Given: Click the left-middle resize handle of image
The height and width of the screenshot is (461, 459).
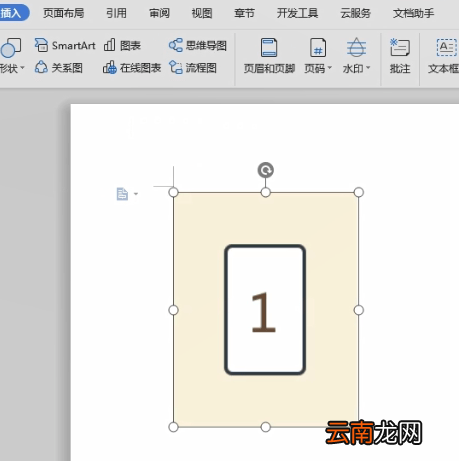Looking at the screenshot, I should coord(173,310).
